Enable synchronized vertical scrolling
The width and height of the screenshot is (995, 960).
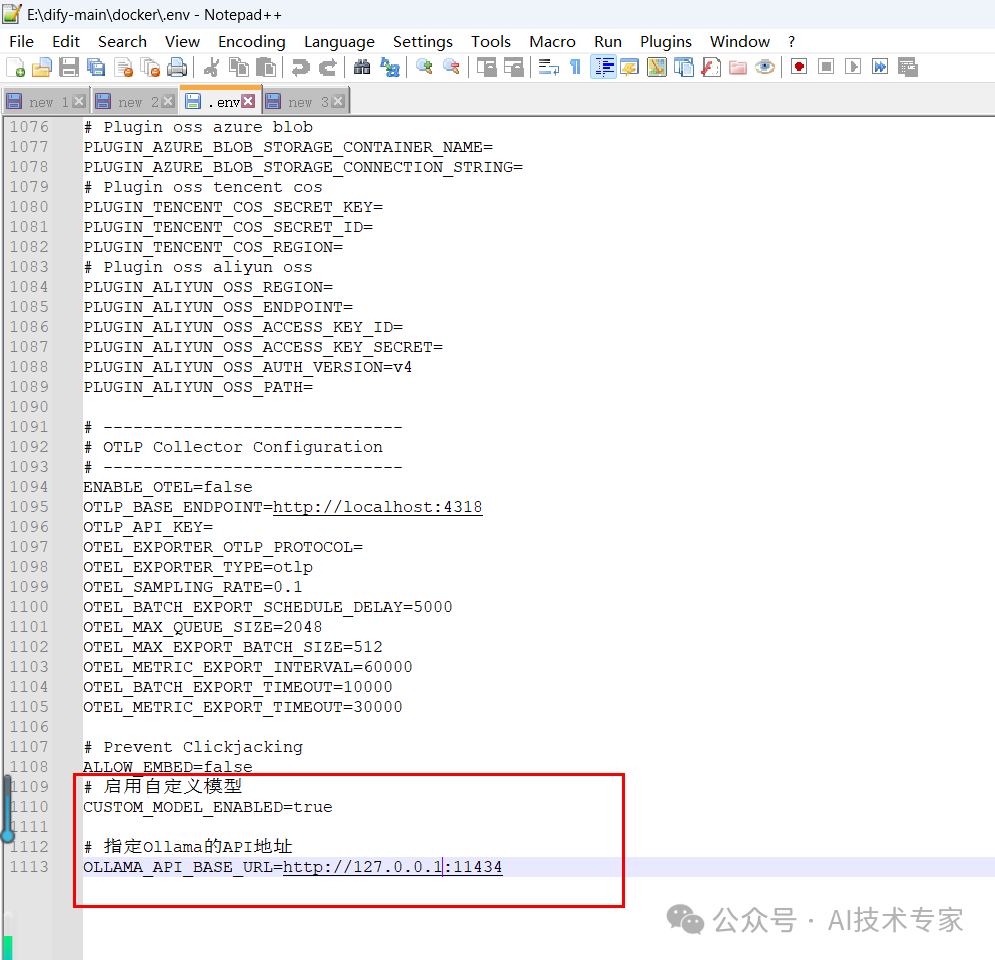[485, 67]
